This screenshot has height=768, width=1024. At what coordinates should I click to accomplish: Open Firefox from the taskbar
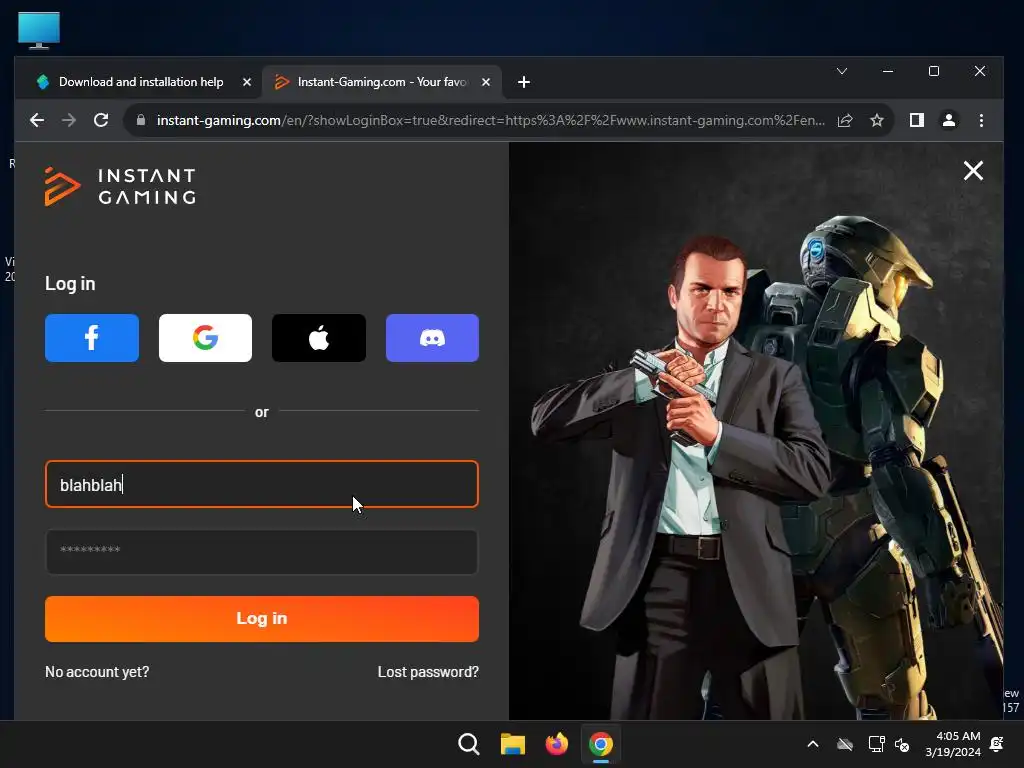tap(556, 744)
